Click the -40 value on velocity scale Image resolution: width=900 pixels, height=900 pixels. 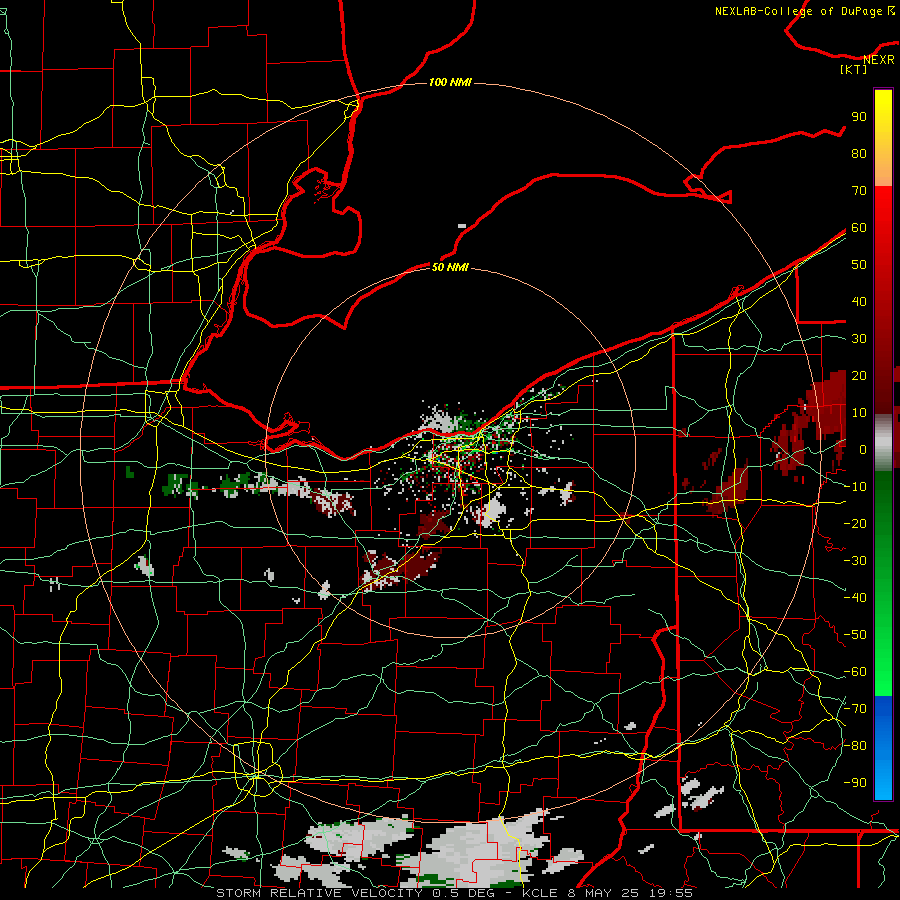coord(855,598)
